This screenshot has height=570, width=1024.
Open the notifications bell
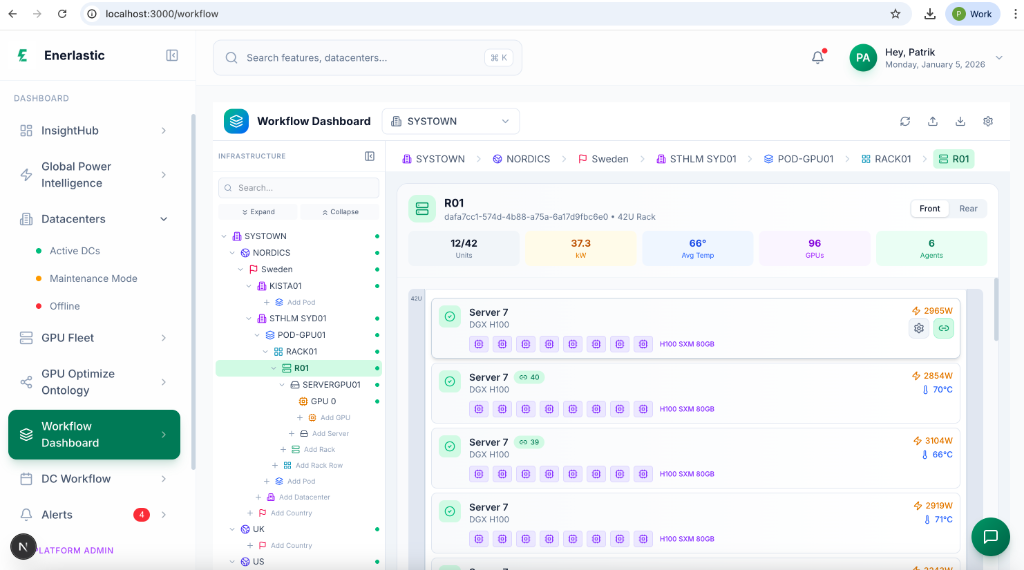pyautogui.click(x=818, y=57)
